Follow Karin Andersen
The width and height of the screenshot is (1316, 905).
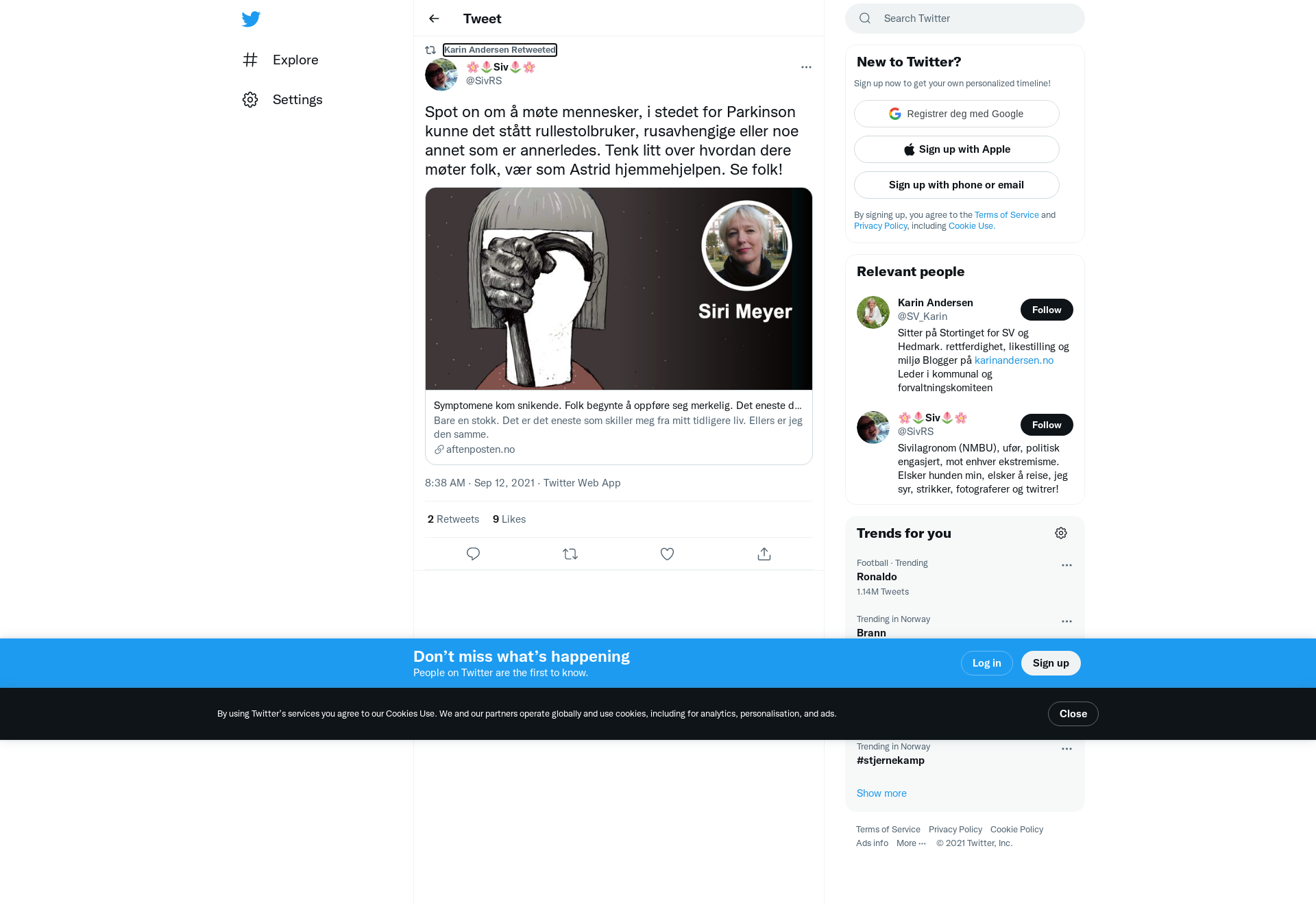click(1047, 310)
